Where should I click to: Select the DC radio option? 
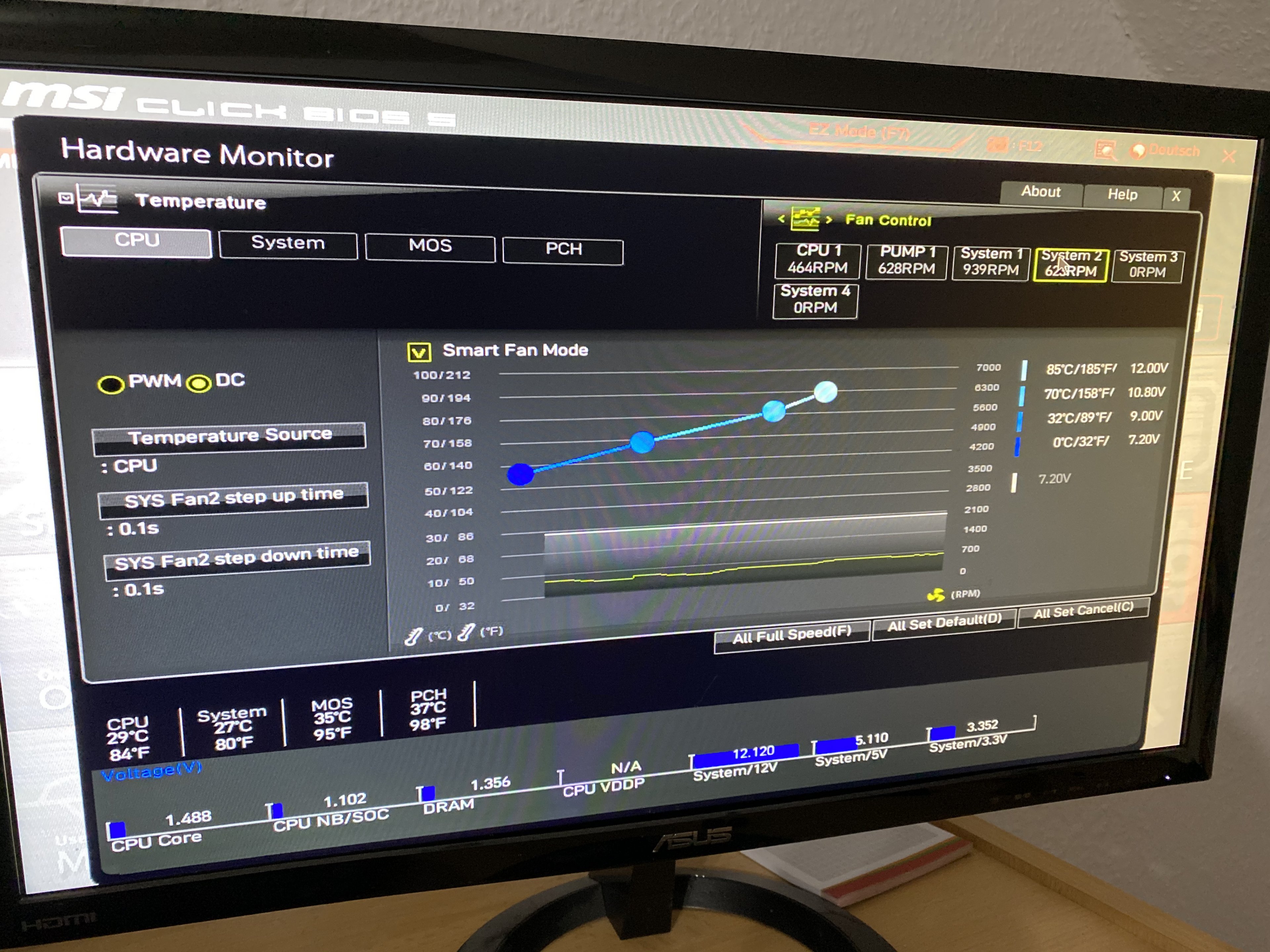pos(199,383)
